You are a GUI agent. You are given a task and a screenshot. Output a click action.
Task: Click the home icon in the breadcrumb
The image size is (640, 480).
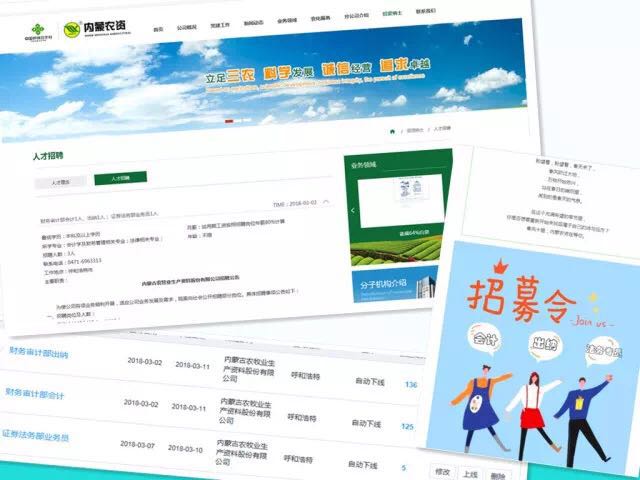tap(392, 131)
